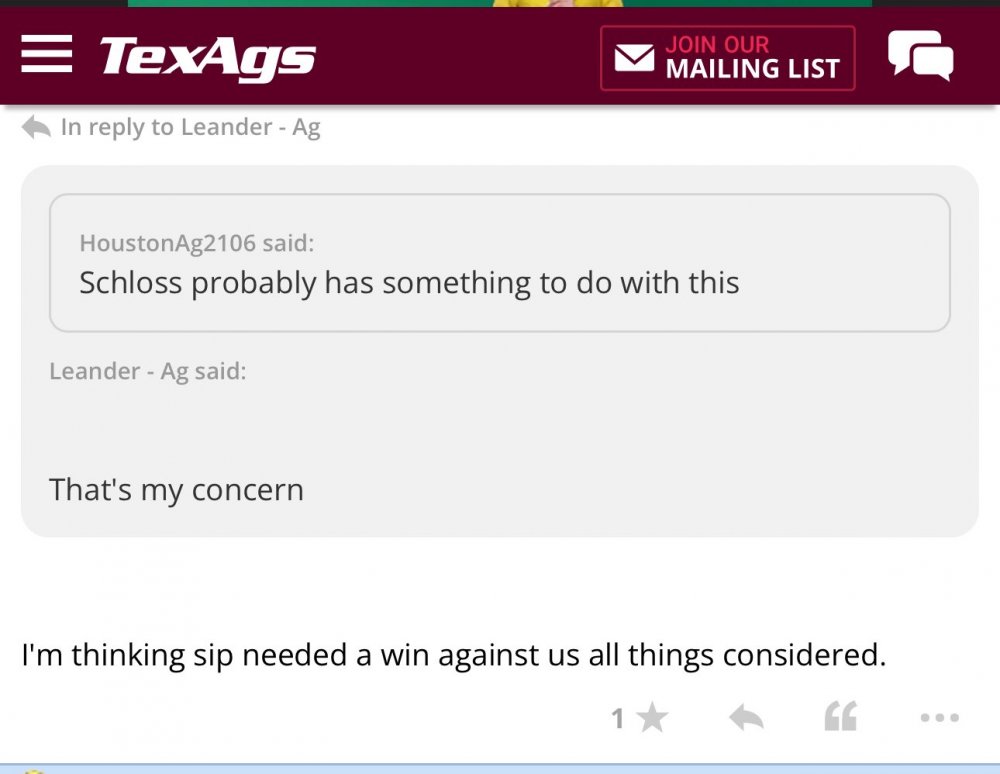
Task: Click the light blue bar at the bottom
Action: [x=500, y=769]
